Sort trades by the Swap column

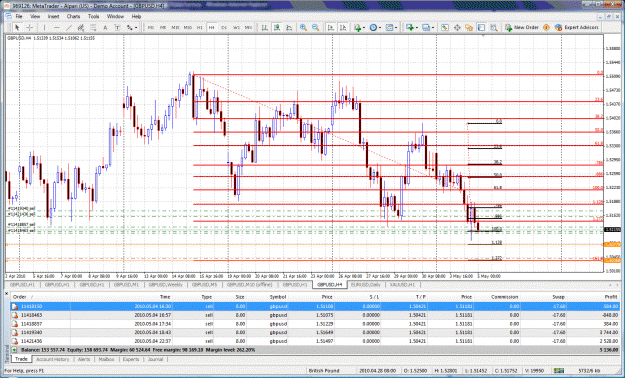pos(559,297)
